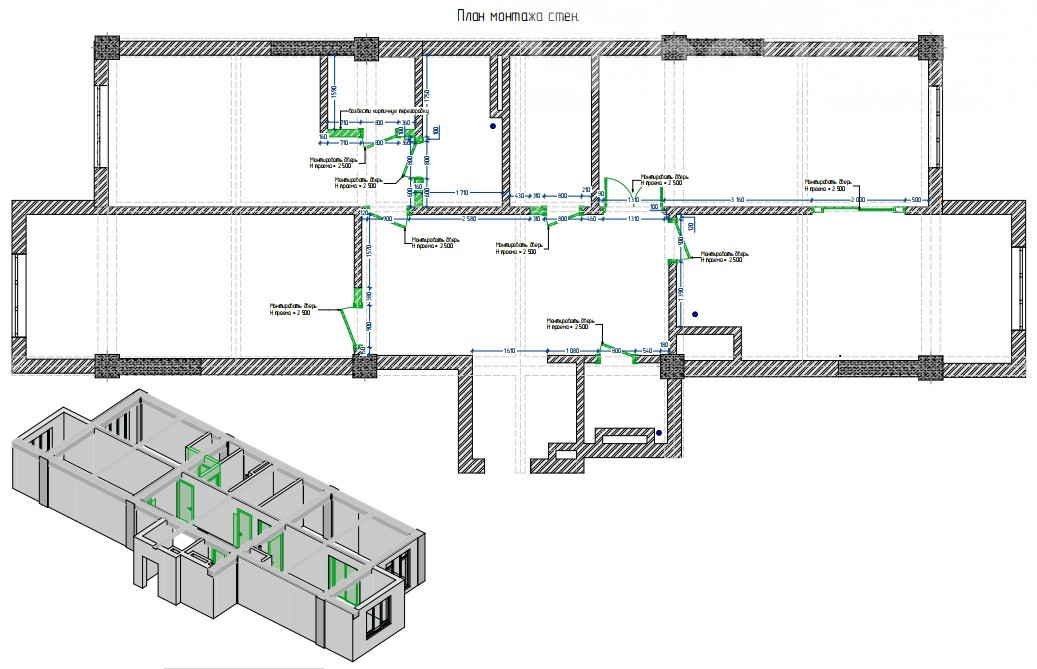The width and height of the screenshot is (1037, 669).
Task: Click the blue dot in the upper middle room
Action: coord(492,127)
